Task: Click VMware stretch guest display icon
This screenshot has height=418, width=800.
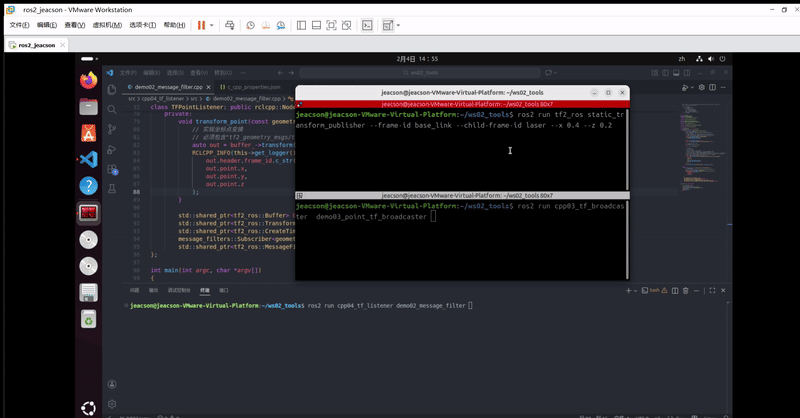Action: coord(388,25)
